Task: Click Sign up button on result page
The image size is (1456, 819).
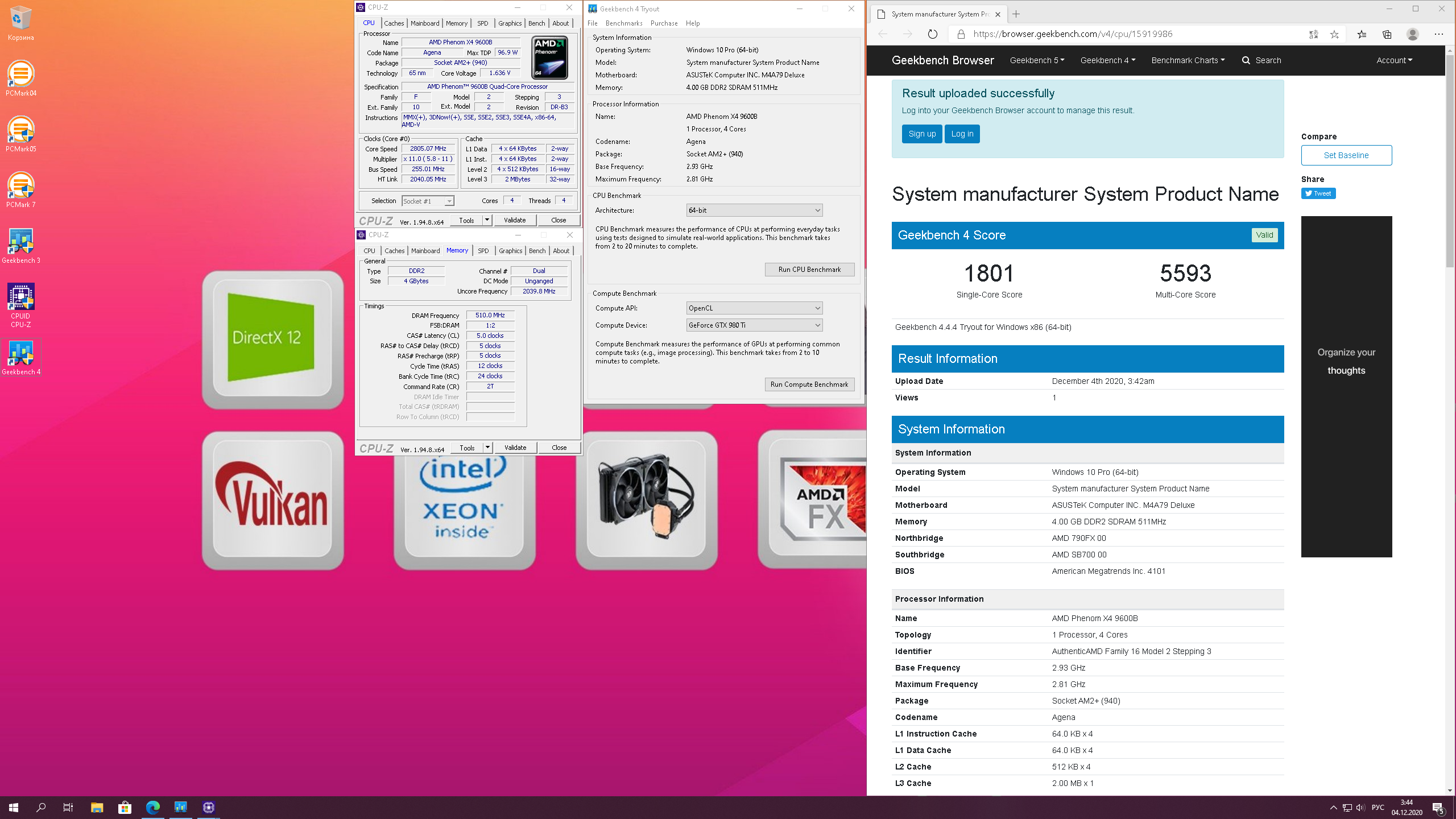Action: coord(922,134)
